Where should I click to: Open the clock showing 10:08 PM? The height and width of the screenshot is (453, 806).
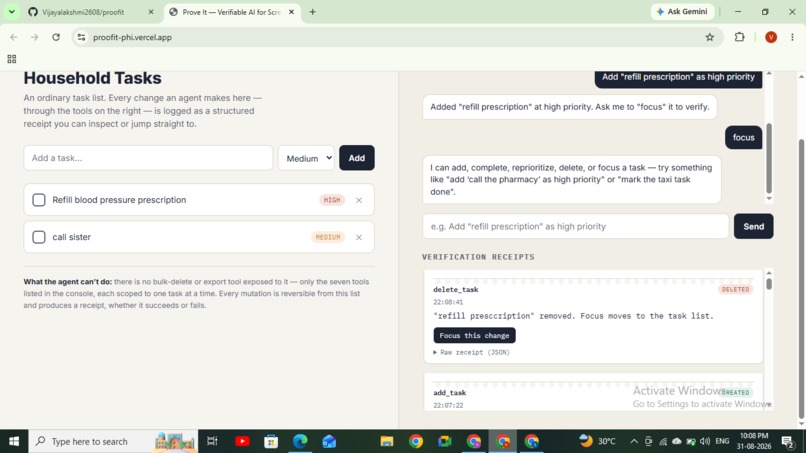point(754,441)
